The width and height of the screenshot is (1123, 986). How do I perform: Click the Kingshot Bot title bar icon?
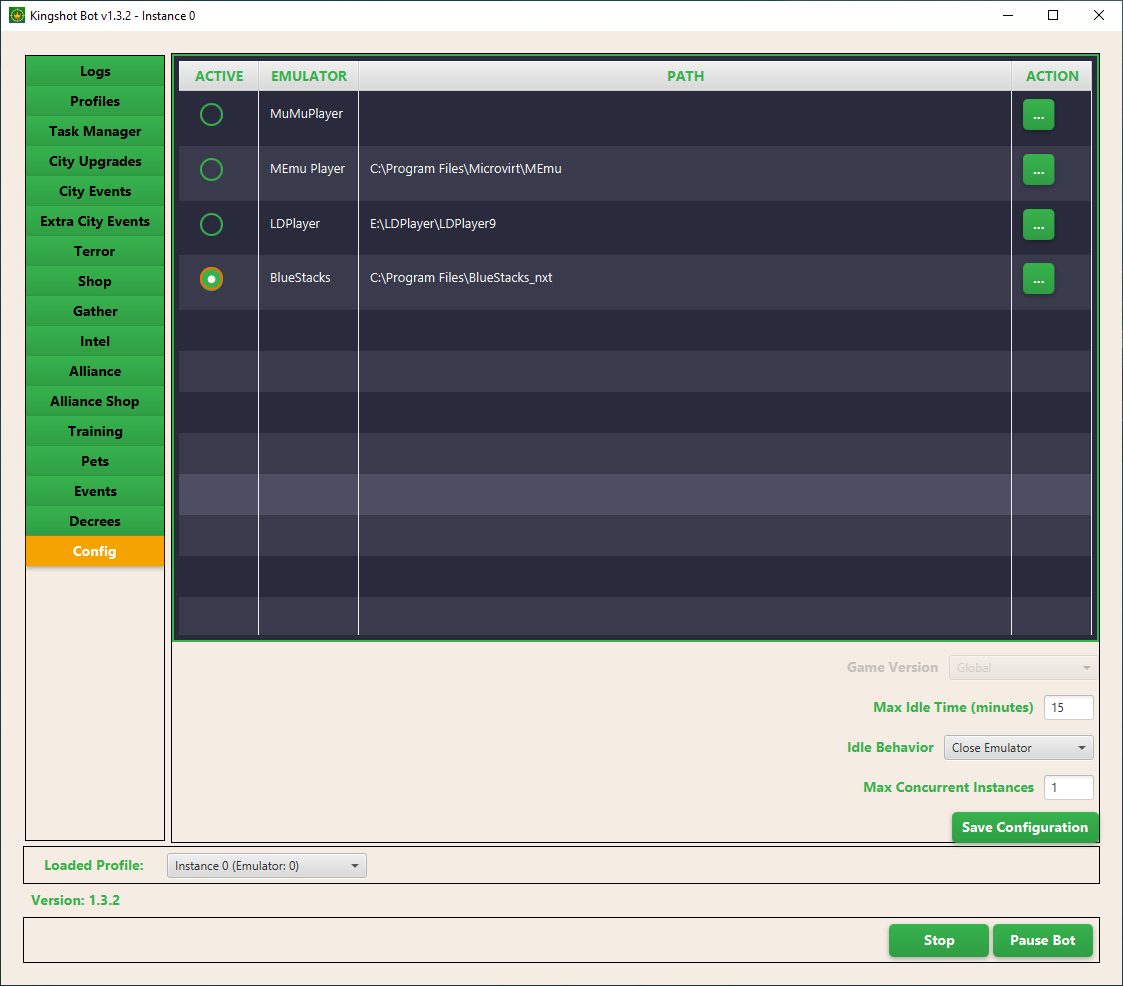tap(16, 16)
